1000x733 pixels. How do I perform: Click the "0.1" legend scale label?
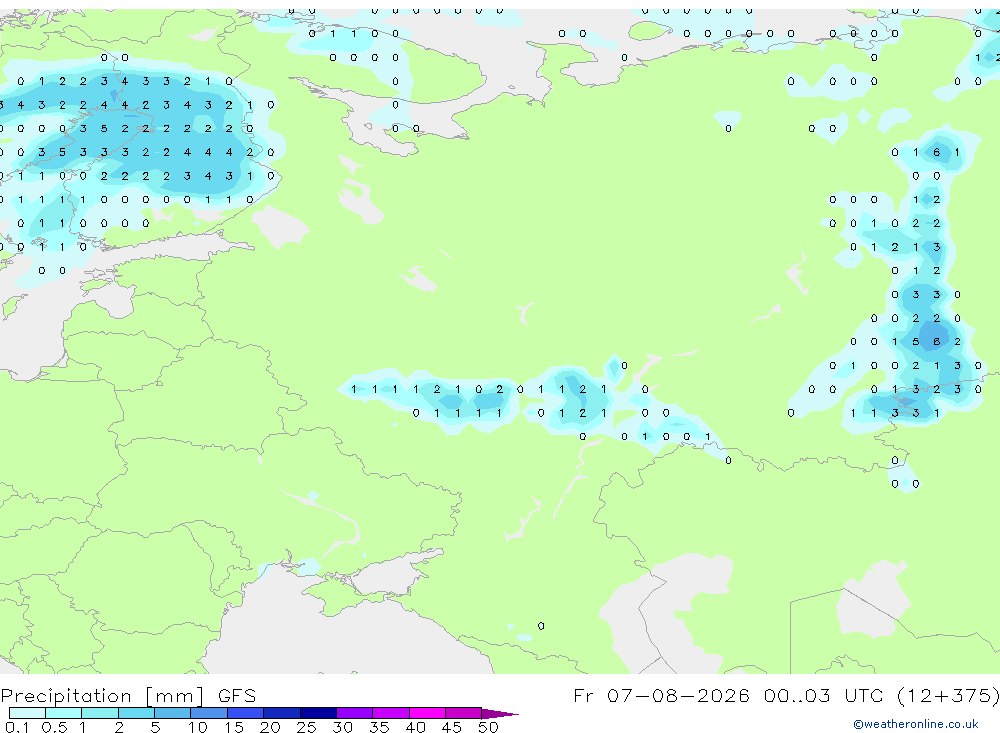pos(17,727)
